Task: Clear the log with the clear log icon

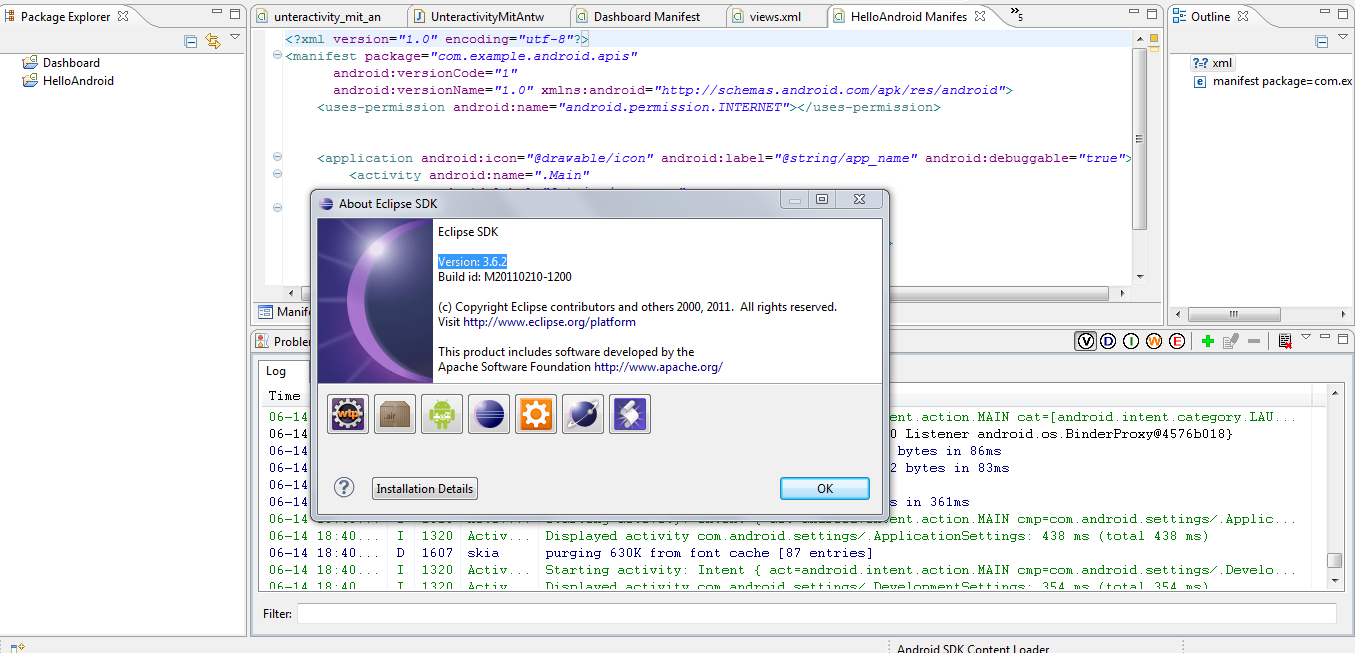Action: coord(1284,341)
